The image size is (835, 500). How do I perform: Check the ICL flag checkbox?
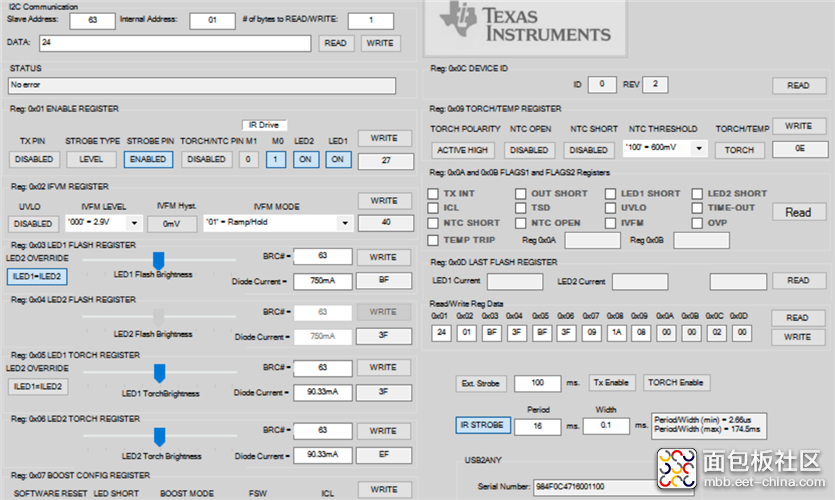pos(433,208)
